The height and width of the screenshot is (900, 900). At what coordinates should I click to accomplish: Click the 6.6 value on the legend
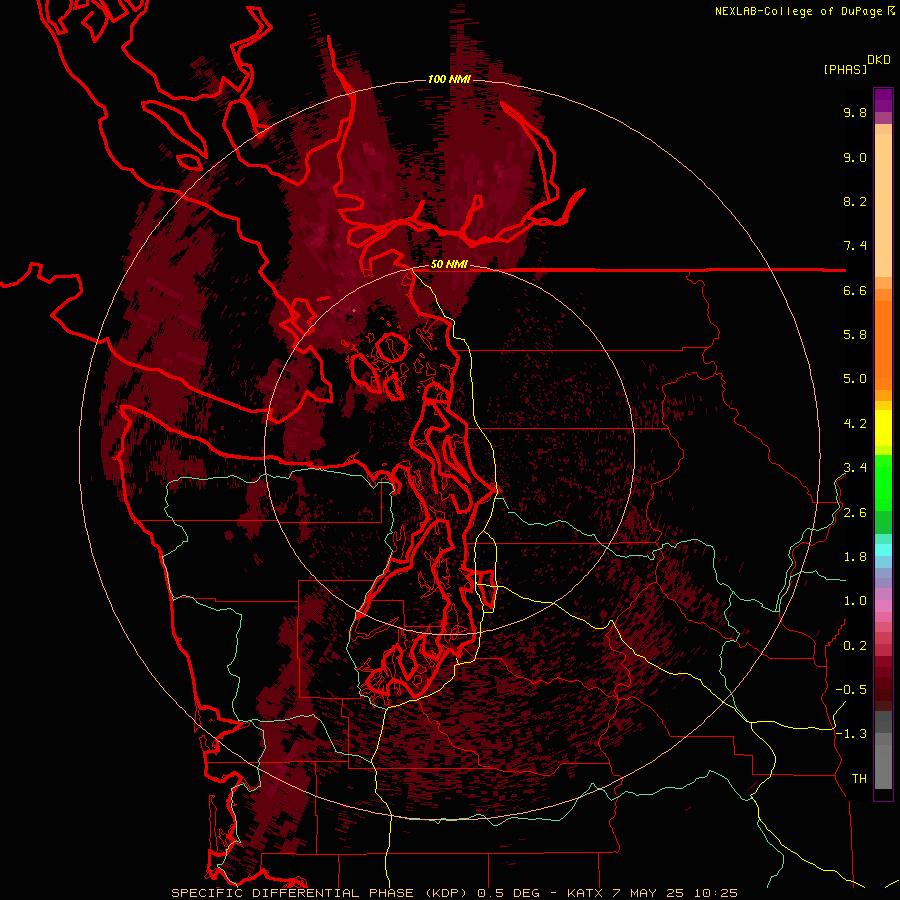click(x=855, y=290)
